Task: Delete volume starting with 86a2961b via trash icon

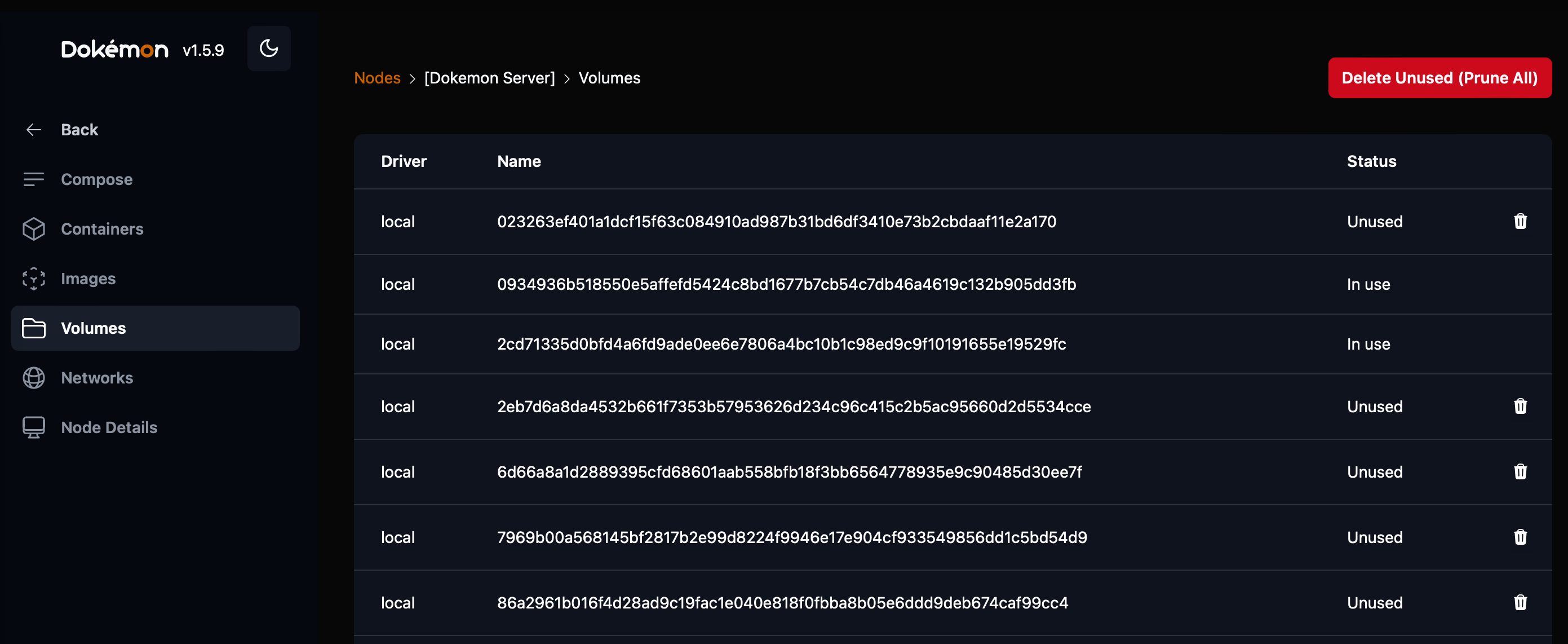Action: 1520,603
